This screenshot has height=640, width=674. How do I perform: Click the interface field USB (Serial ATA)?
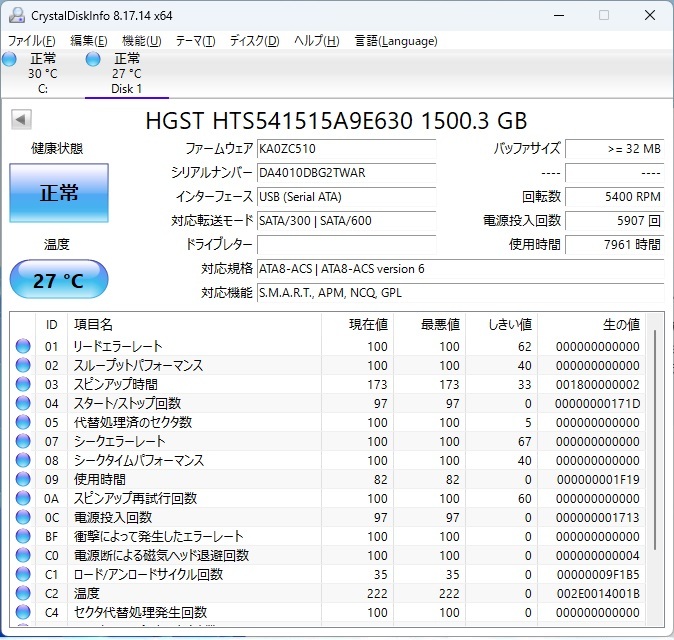pyautogui.click(x=346, y=197)
